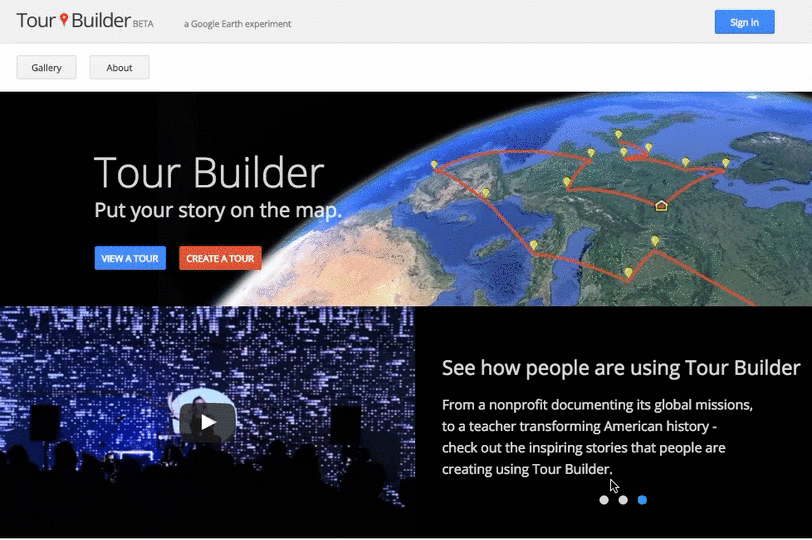Select the first carousel dot
This screenshot has height=540, width=812.
(604, 500)
